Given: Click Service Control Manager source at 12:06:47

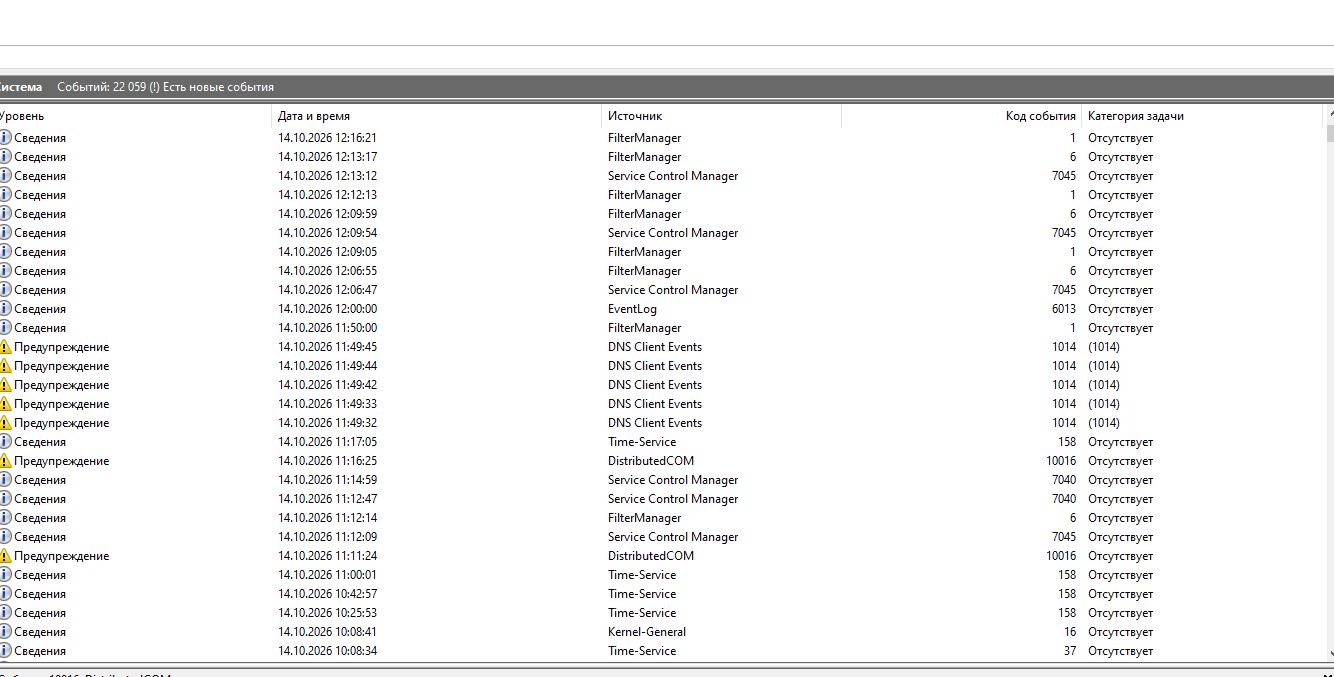Looking at the screenshot, I should click(673, 290).
